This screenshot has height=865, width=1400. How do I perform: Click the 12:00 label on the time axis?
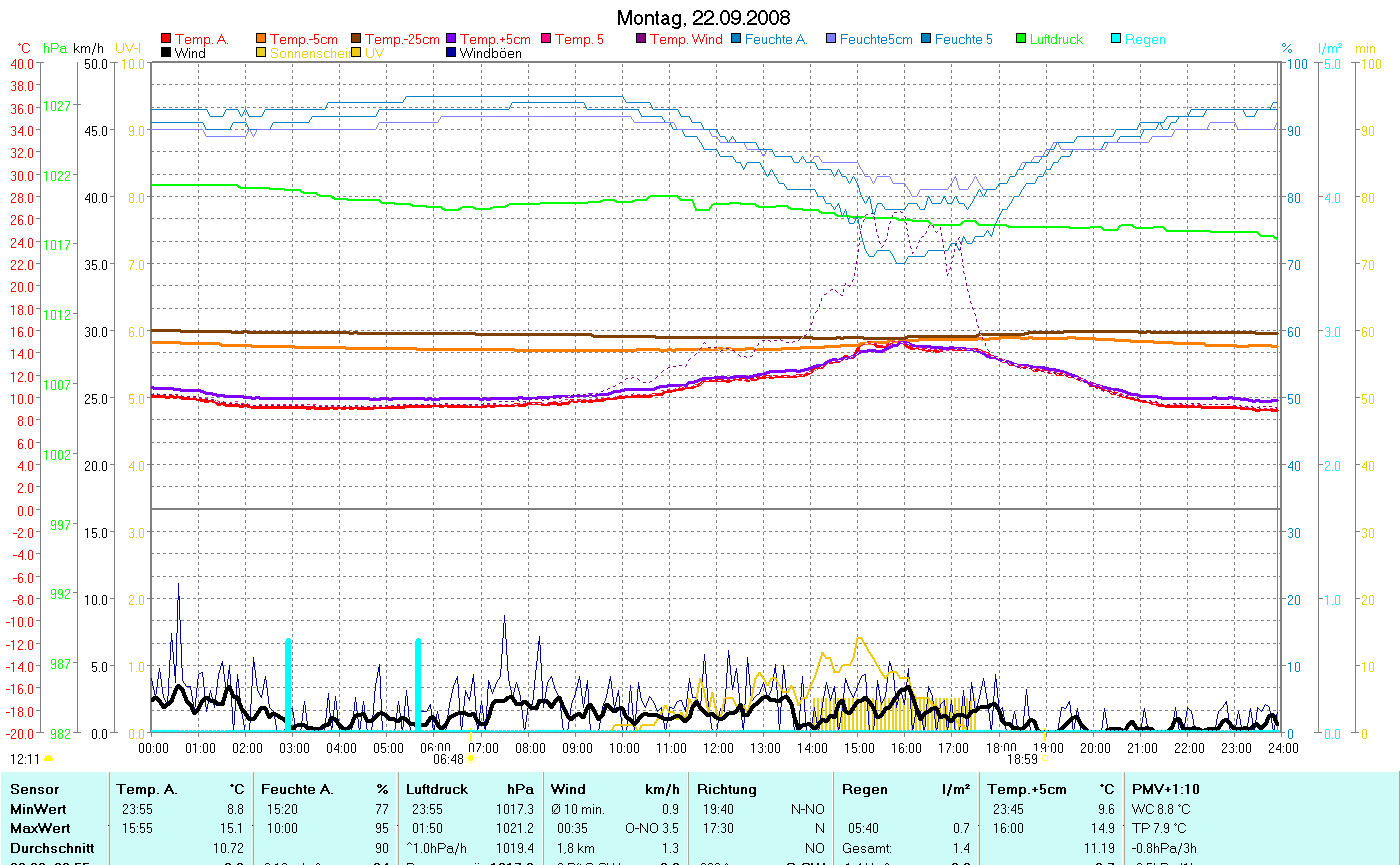click(718, 747)
